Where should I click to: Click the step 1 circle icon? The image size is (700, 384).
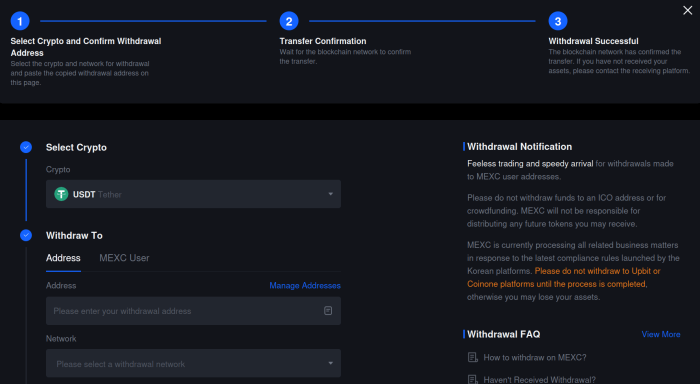click(20, 21)
